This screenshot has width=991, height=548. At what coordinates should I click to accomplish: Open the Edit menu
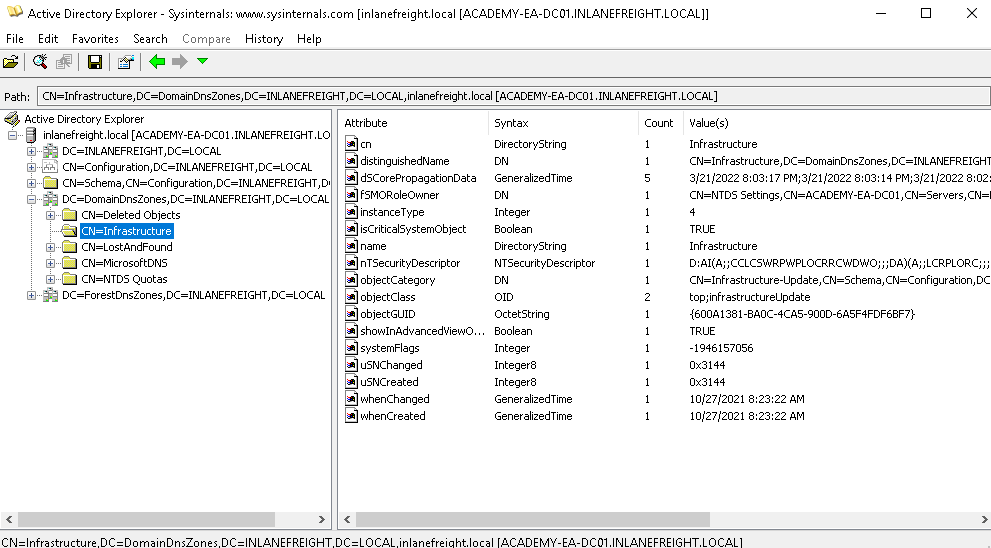(47, 39)
